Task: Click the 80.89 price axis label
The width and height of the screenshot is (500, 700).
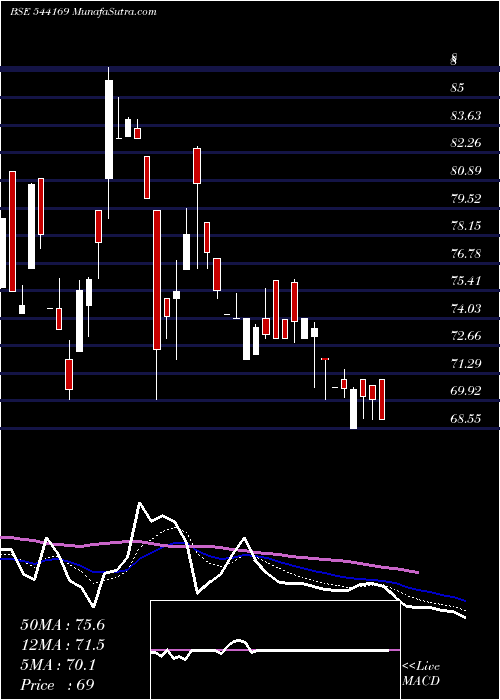Action: (466, 171)
